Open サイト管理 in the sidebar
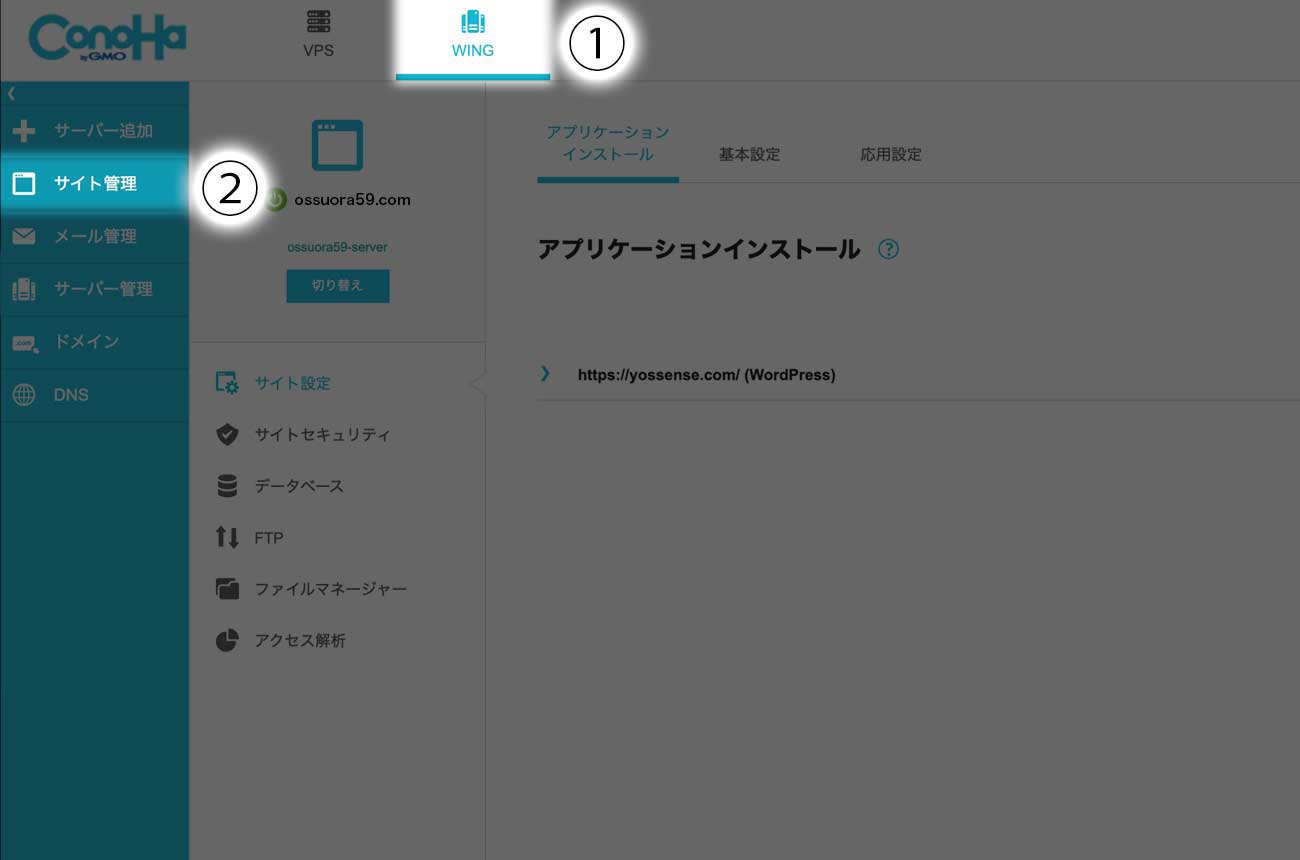 coord(94,184)
